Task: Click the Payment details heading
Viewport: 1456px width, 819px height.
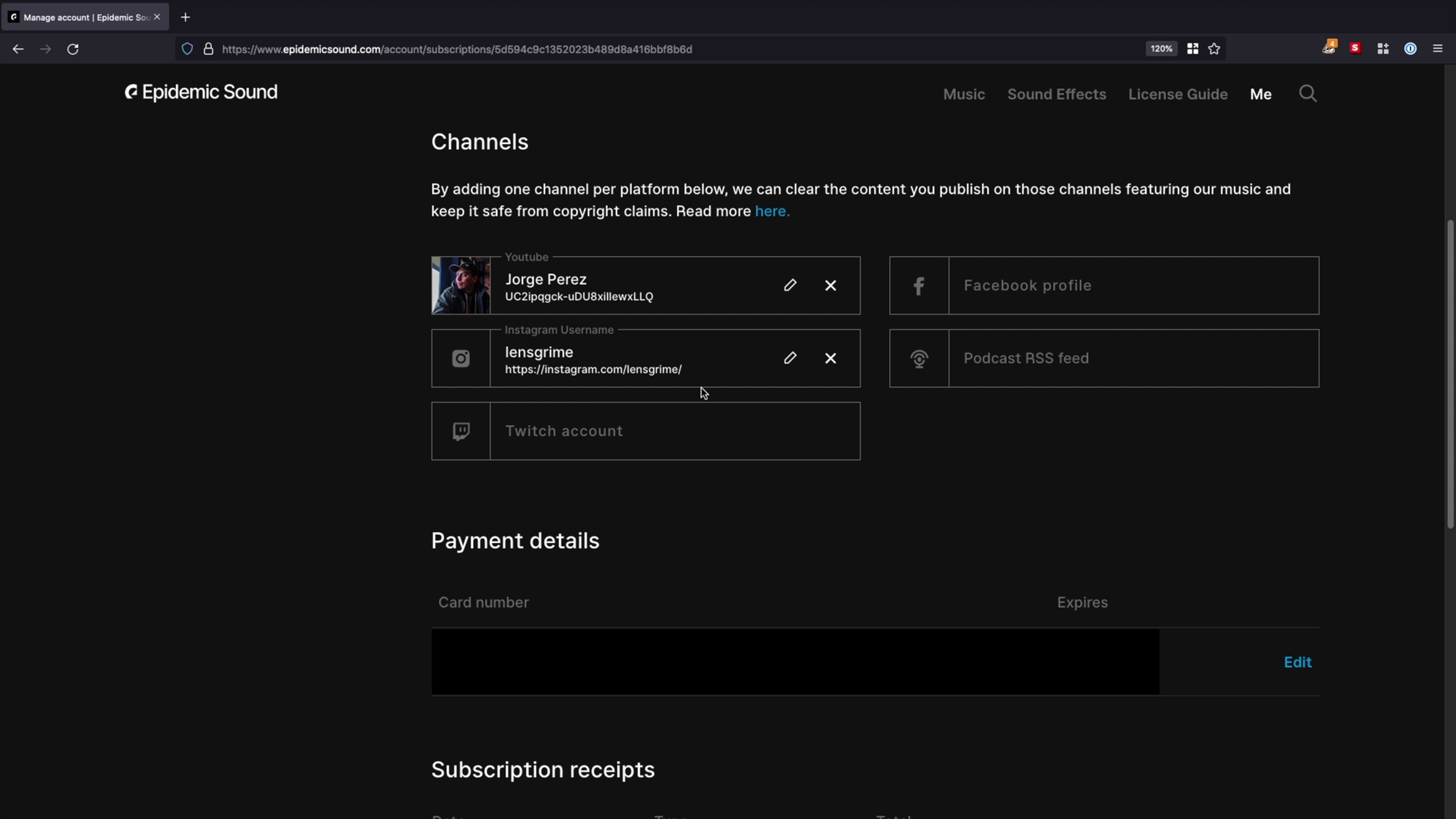Action: point(515,541)
